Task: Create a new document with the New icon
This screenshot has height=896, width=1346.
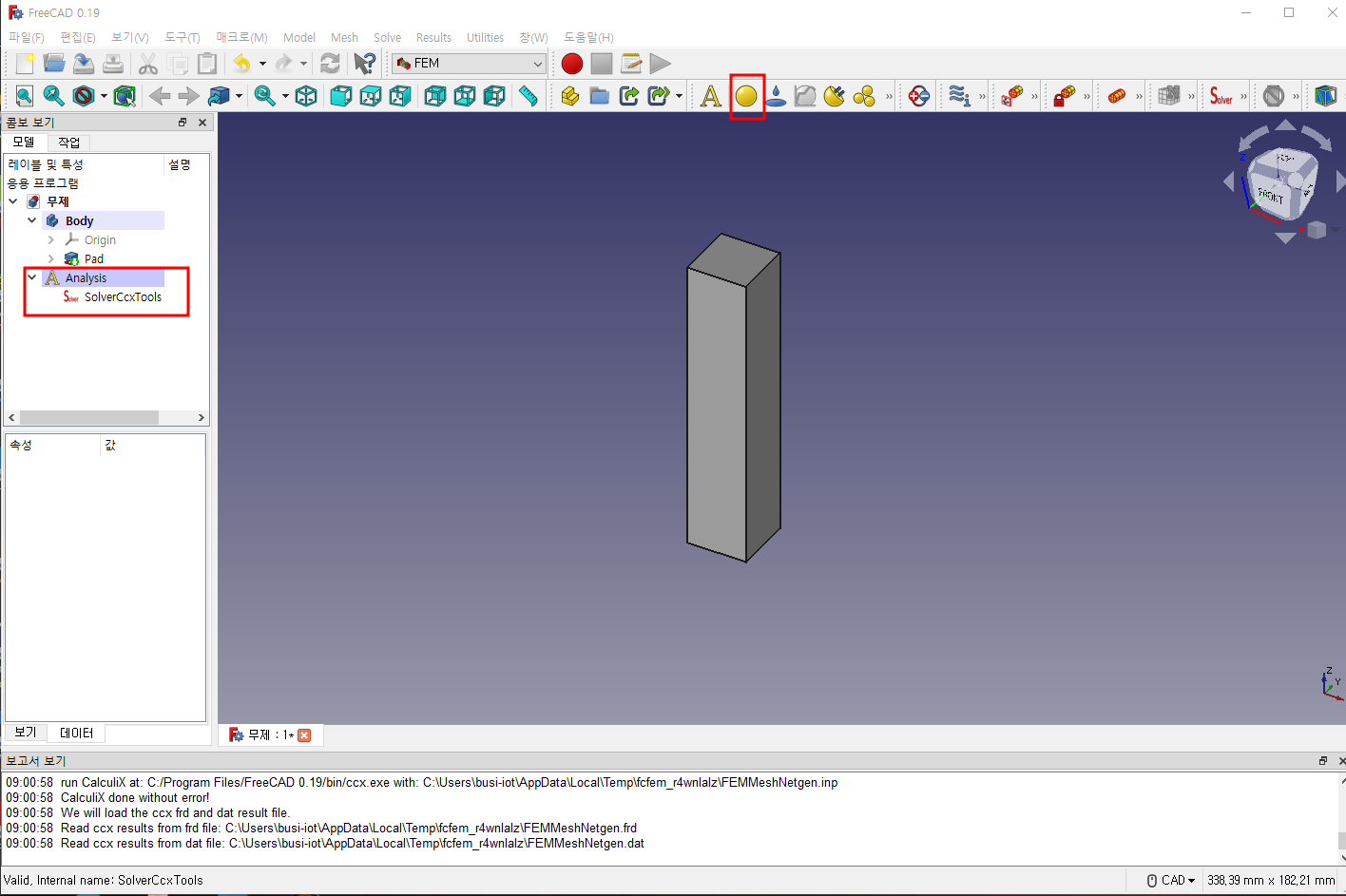Action: click(x=25, y=64)
